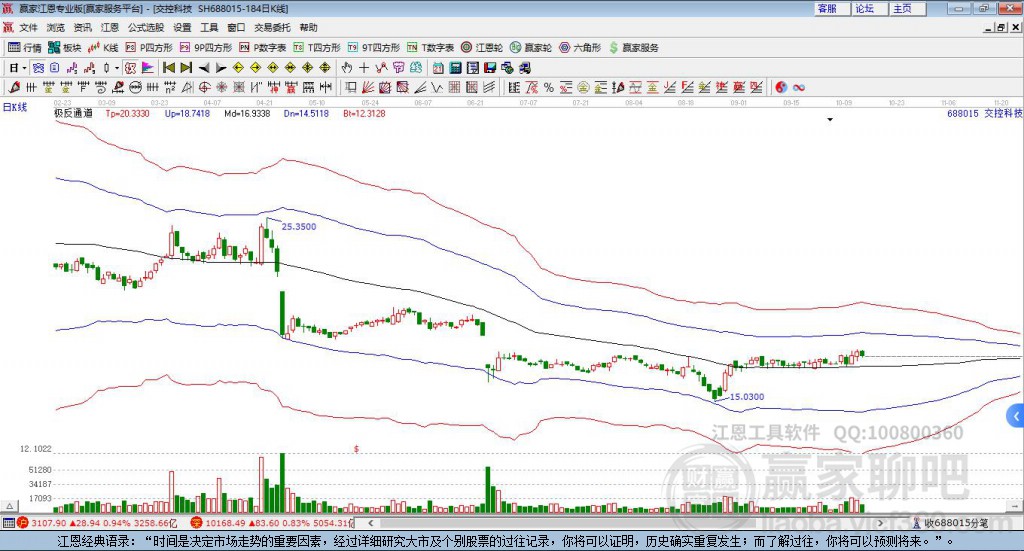Select the crosshair cursor tool
Screen dimensions: 1024x551
[364, 68]
